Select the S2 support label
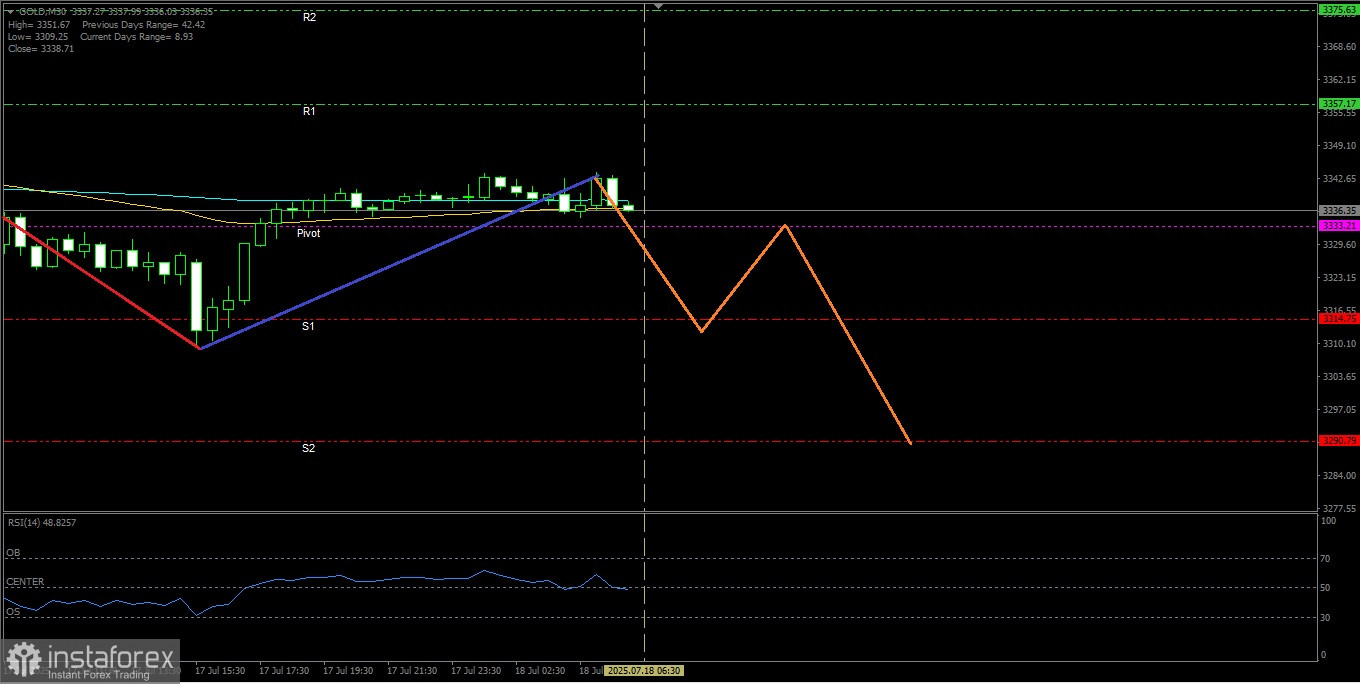 [x=309, y=449]
